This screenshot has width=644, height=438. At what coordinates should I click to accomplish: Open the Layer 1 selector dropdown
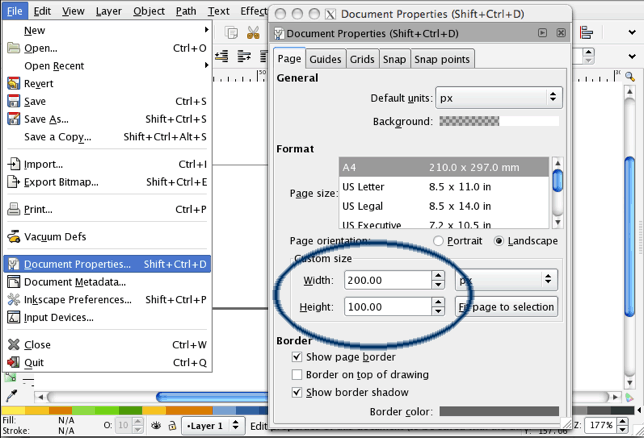pyautogui.click(x=213, y=426)
